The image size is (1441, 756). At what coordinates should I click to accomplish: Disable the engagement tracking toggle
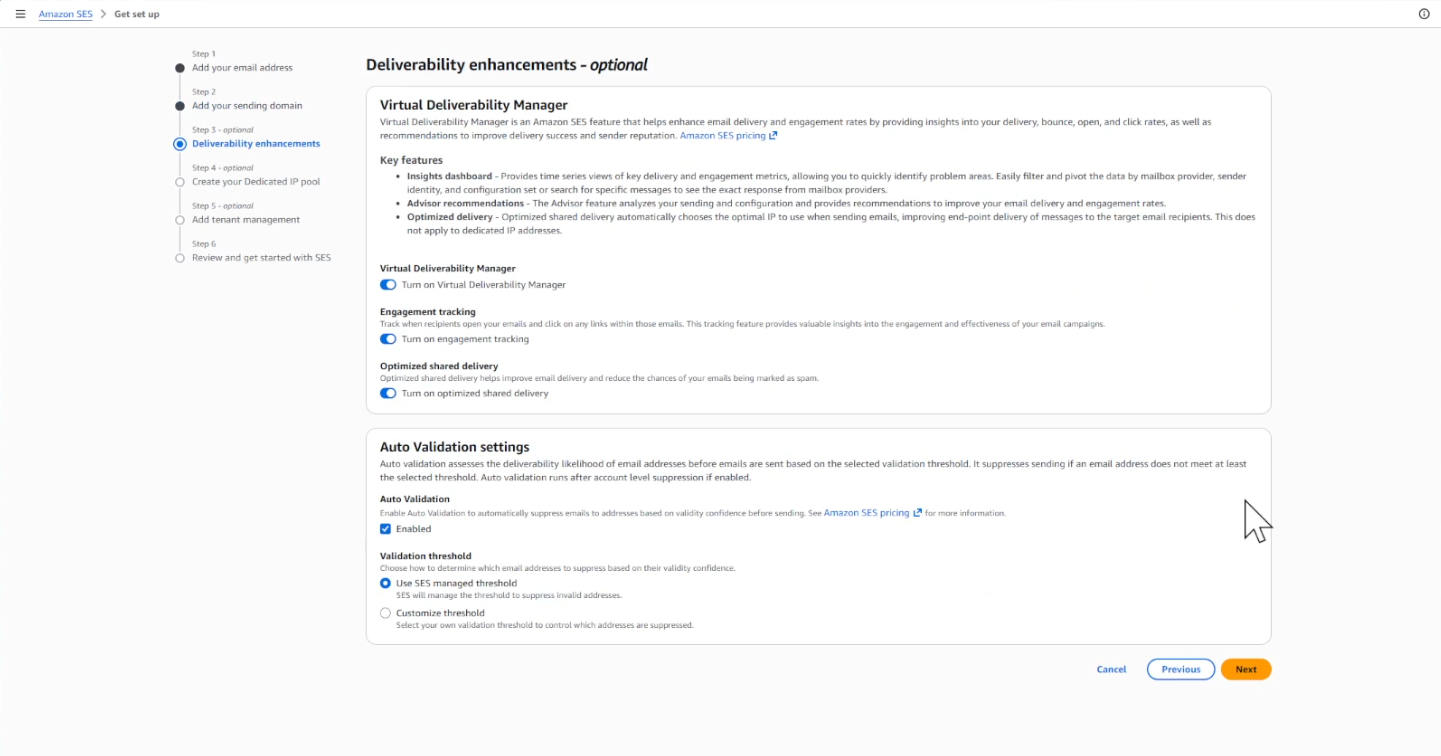(388, 339)
